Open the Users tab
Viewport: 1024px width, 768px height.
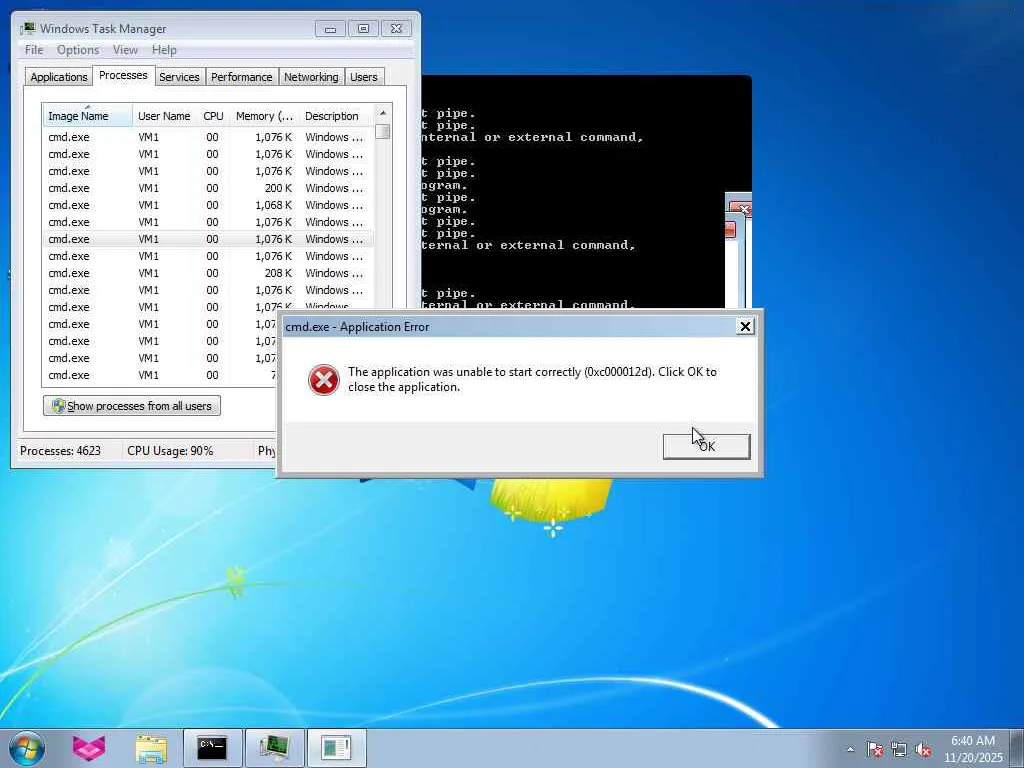(364, 76)
